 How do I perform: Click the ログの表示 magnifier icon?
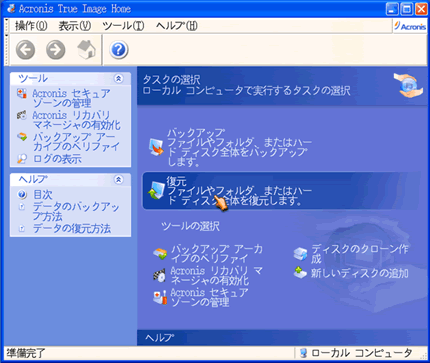(x=22, y=159)
